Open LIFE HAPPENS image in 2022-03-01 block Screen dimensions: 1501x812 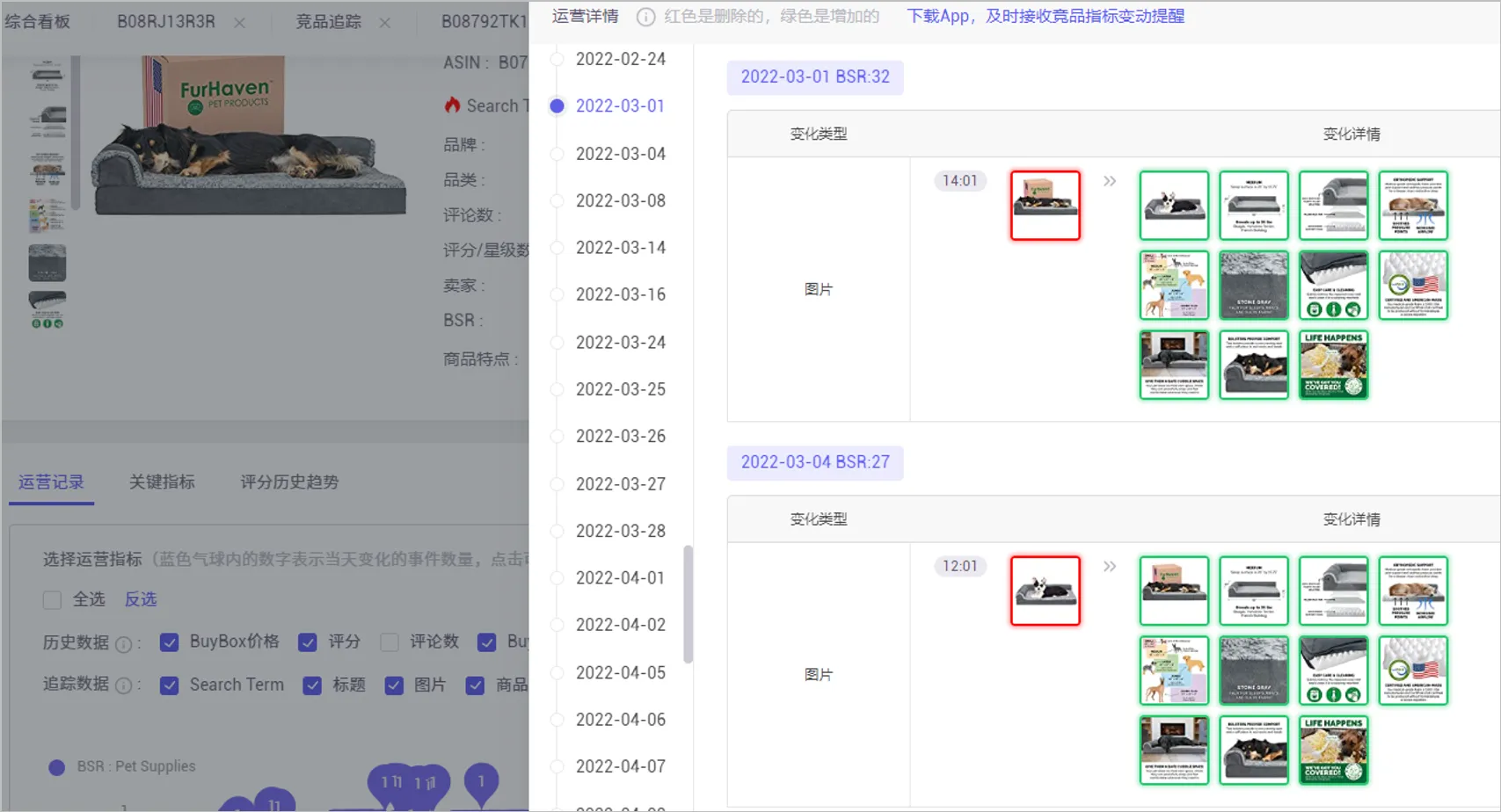click(1334, 365)
